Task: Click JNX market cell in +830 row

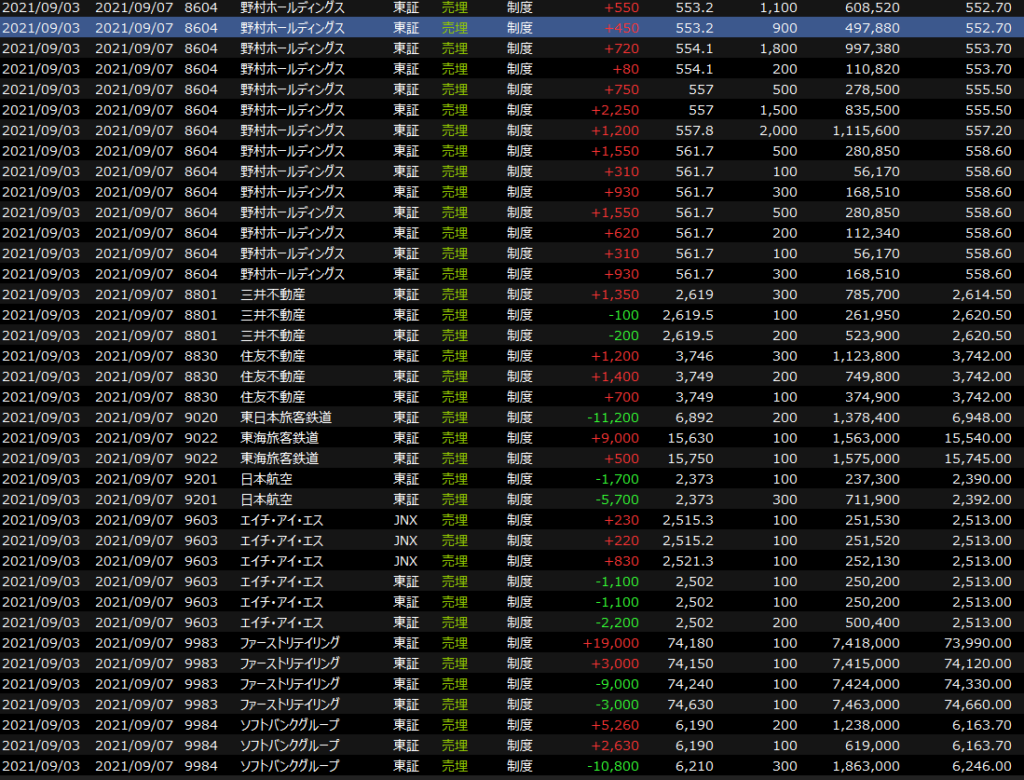Action: [x=405, y=561]
